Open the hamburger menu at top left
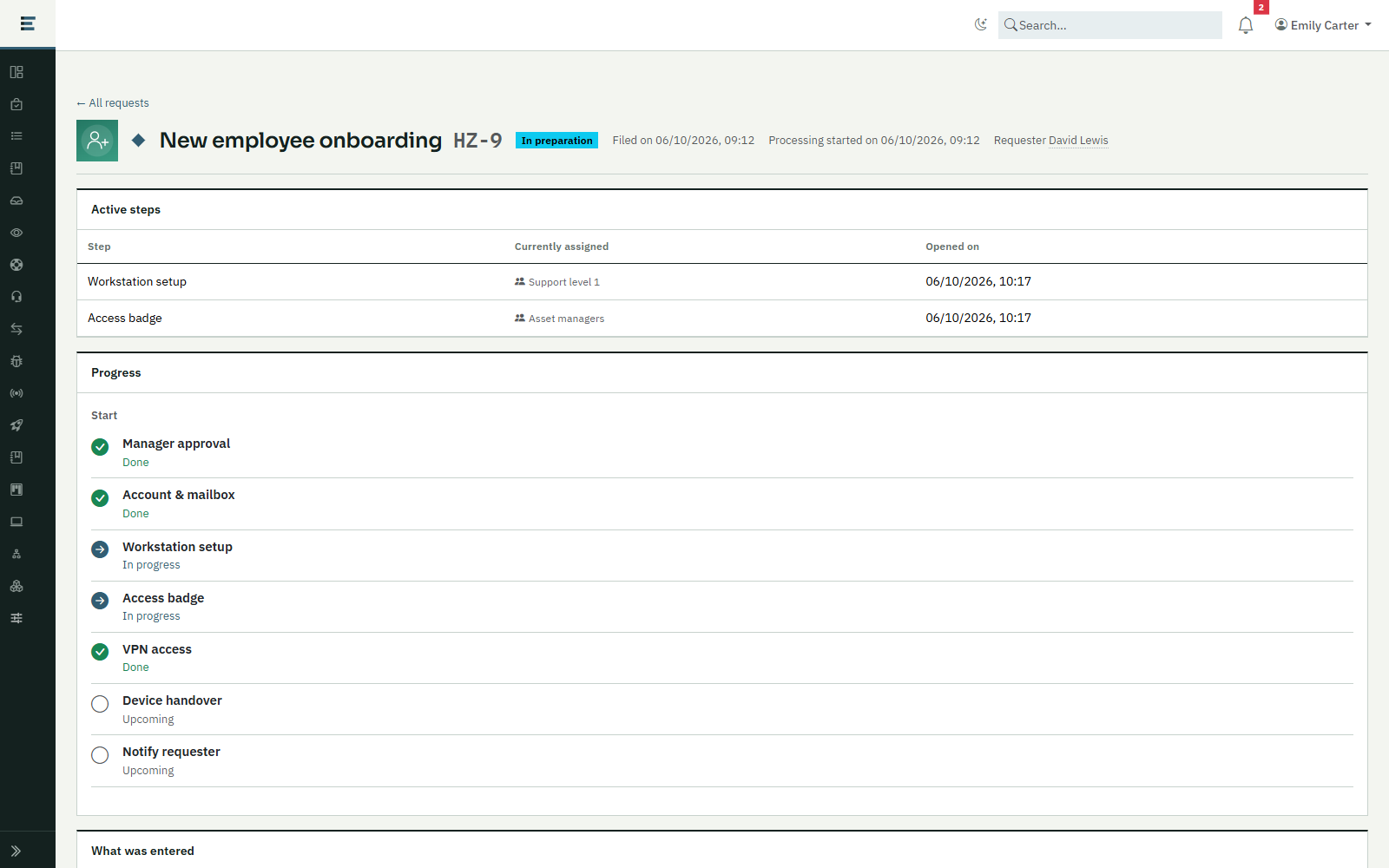The width and height of the screenshot is (1389, 868). (x=28, y=23)
